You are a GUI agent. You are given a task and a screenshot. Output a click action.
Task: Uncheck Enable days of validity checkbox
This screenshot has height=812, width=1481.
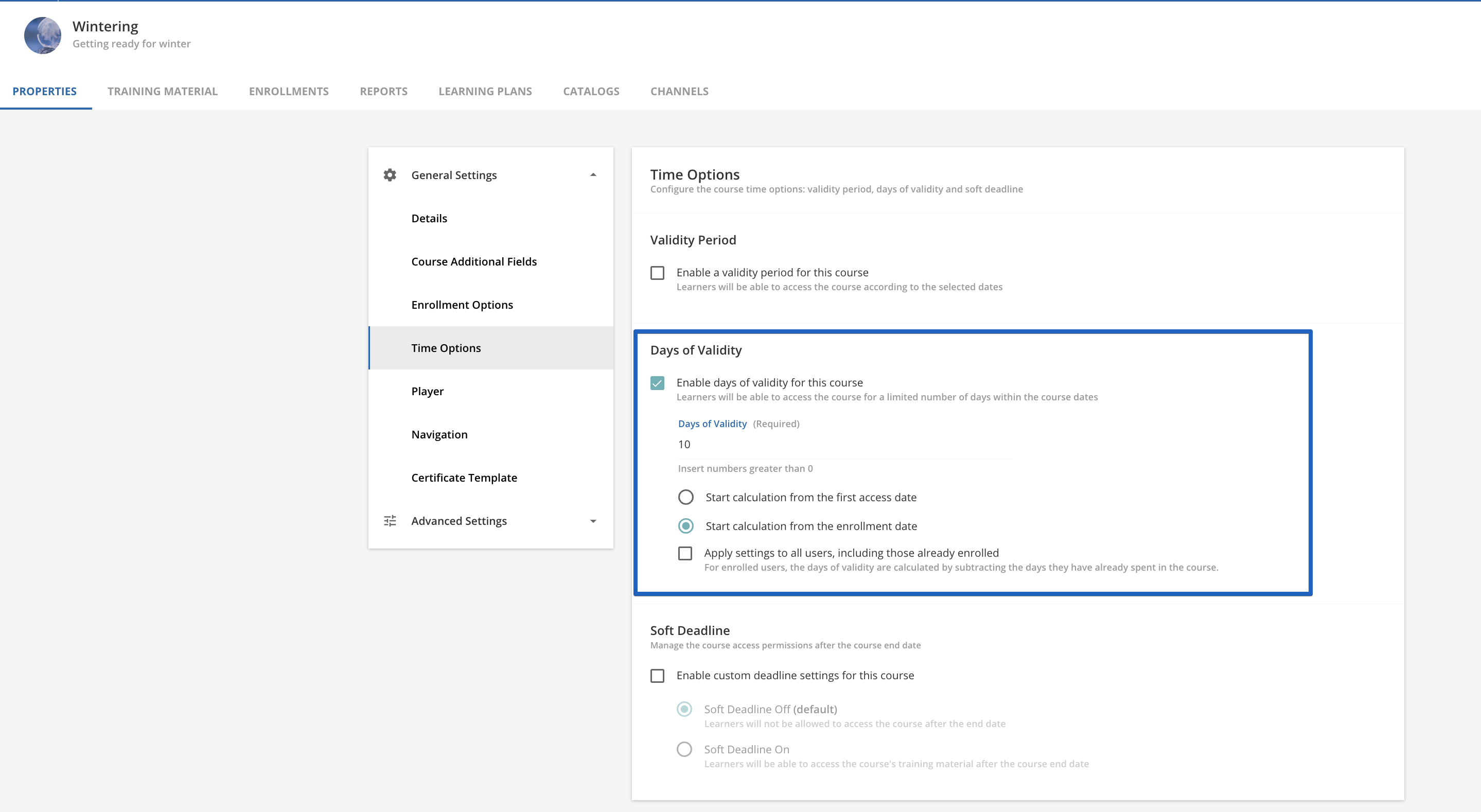click(657, 383)
